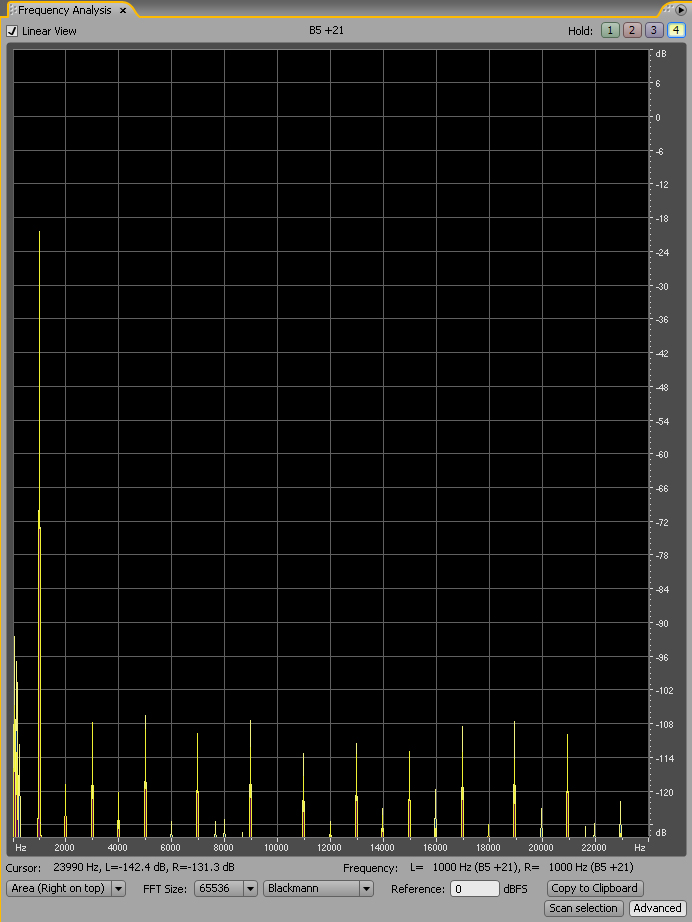Screen dimensions: 692x922
Task: Expand the display style dropdown arrow
Action: 119,888
